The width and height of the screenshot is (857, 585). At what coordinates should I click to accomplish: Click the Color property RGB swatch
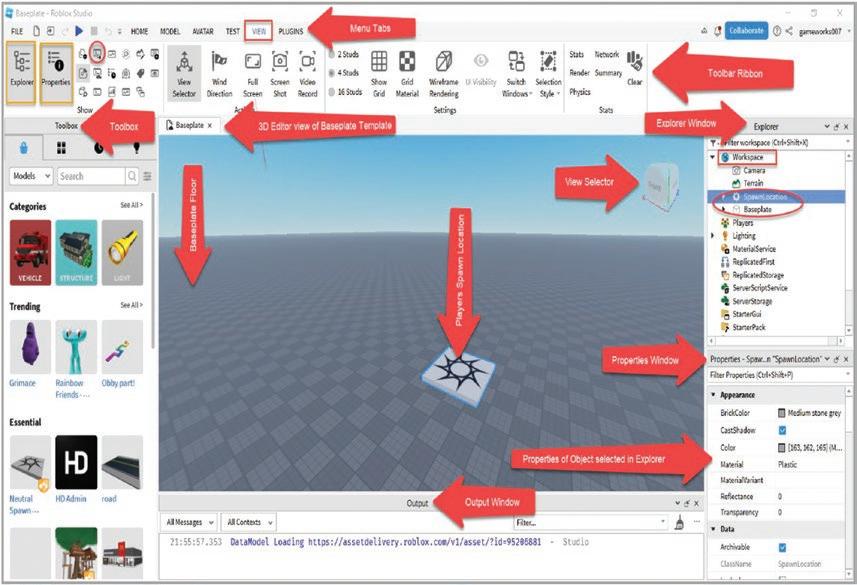782,447
